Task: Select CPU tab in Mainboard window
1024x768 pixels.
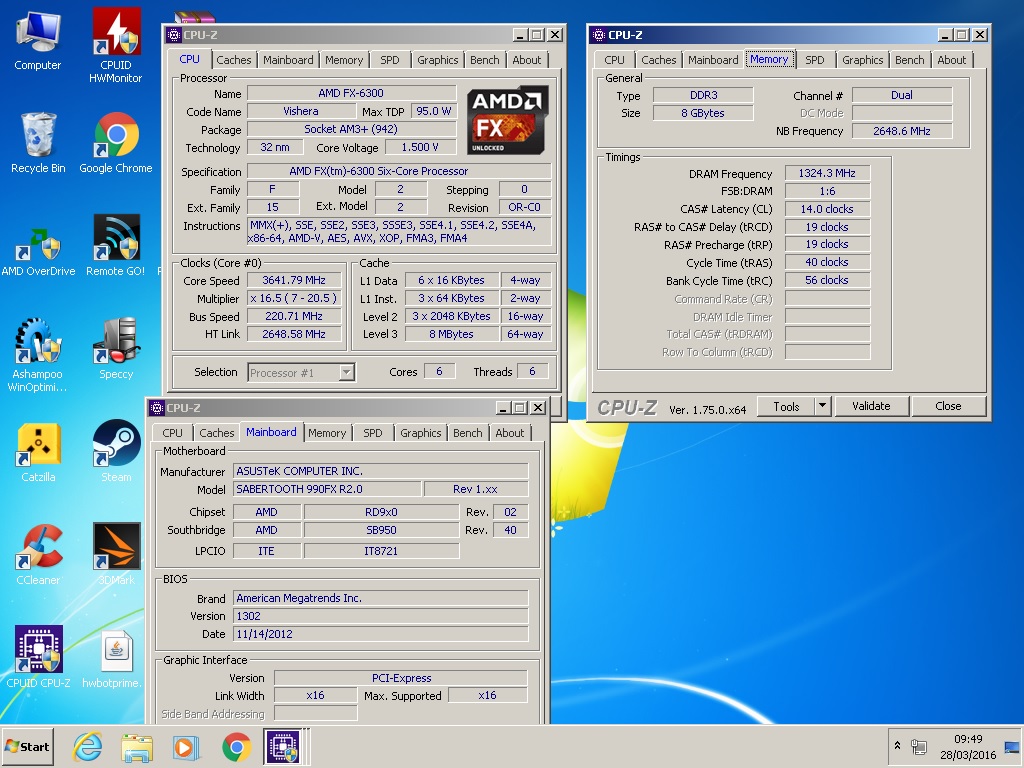Action: 172,432
